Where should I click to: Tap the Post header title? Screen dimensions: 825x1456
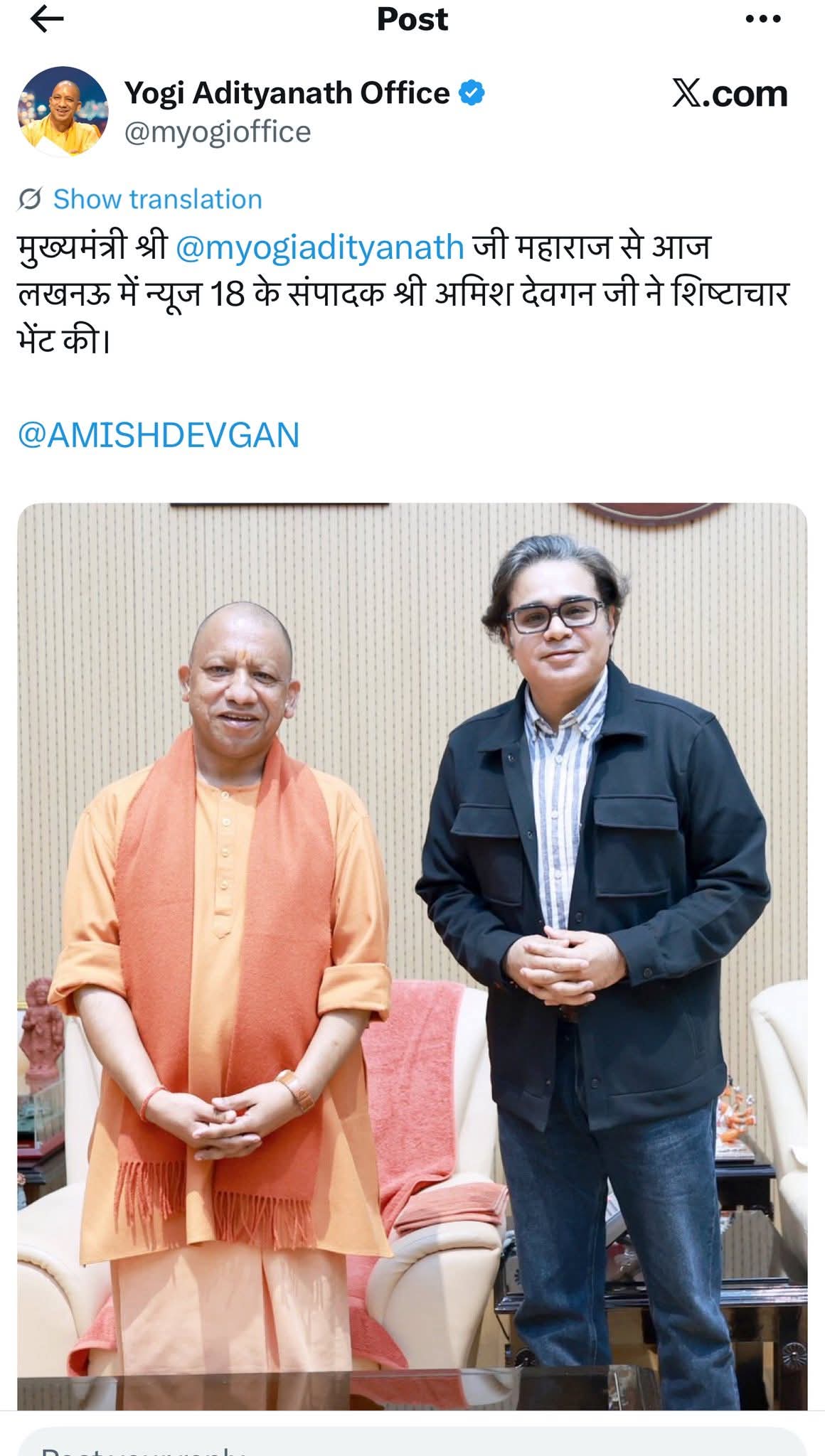tap(412, 19)
